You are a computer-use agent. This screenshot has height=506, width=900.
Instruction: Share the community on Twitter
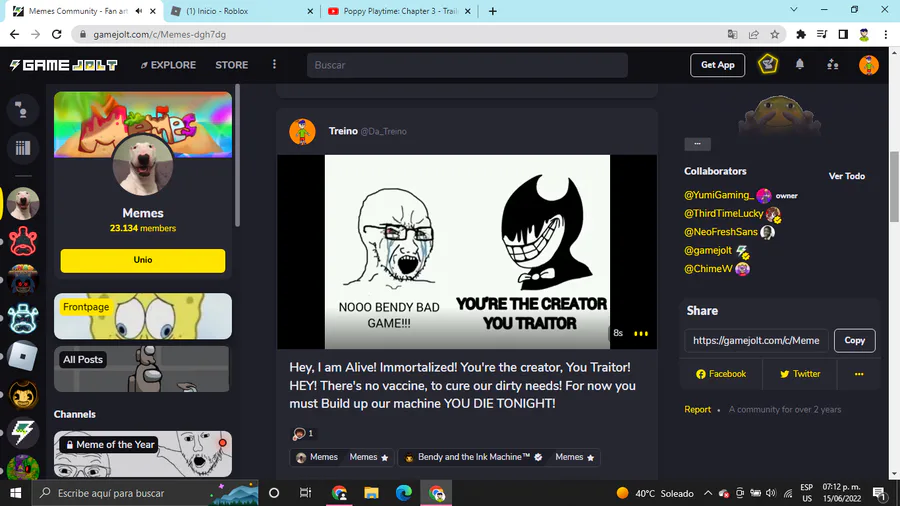pos(800,374)
